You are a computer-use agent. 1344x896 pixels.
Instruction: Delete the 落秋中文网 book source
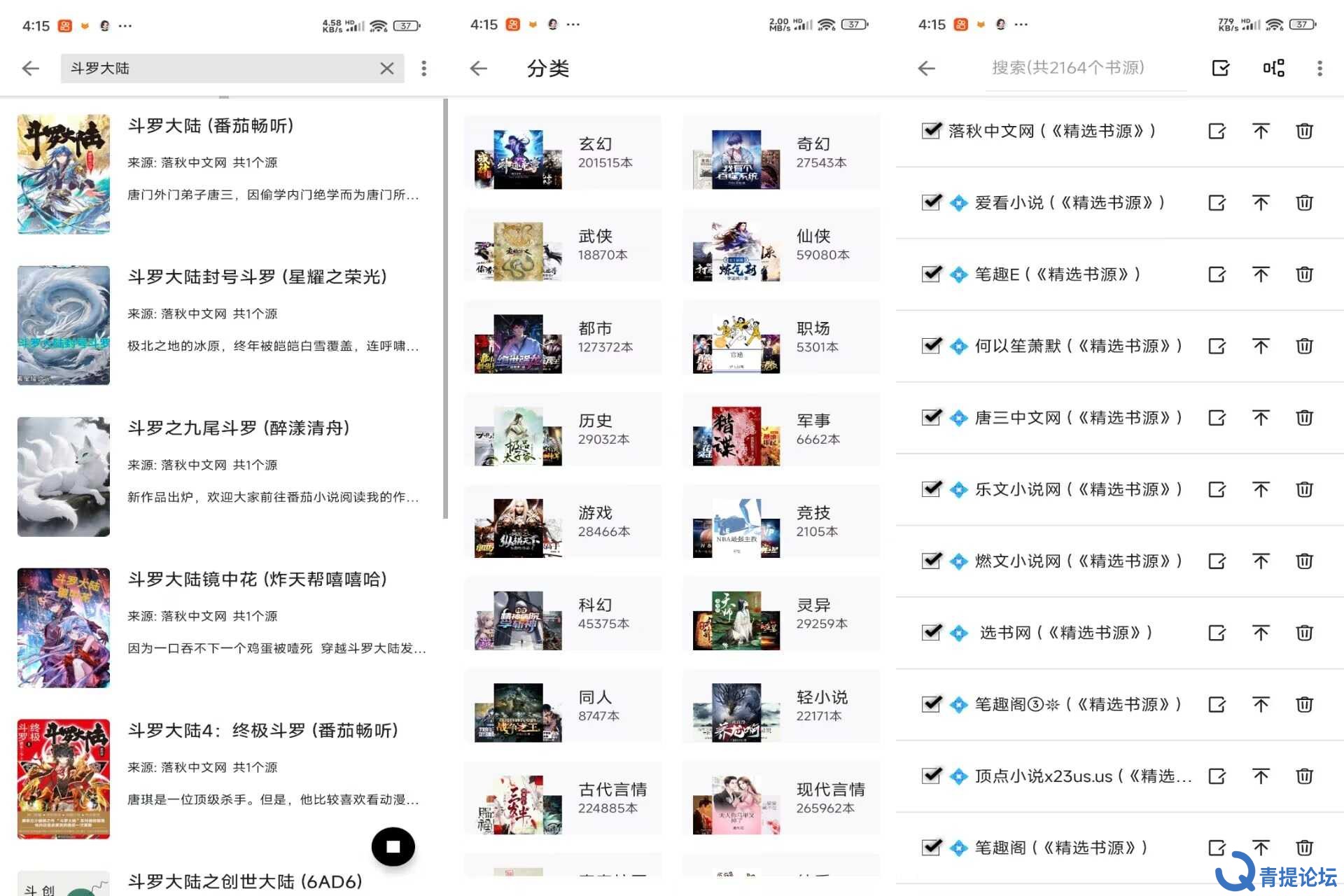click(1304, 131)
